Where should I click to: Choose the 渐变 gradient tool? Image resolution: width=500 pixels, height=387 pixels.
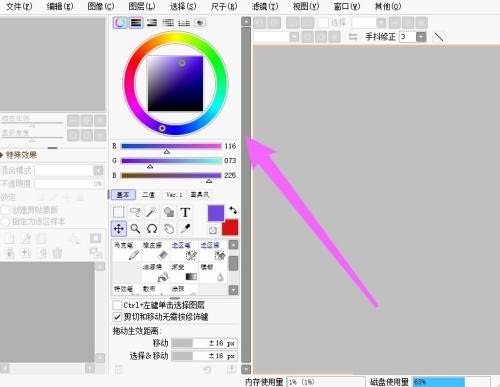pyautogui.click(x=184, y=272)
